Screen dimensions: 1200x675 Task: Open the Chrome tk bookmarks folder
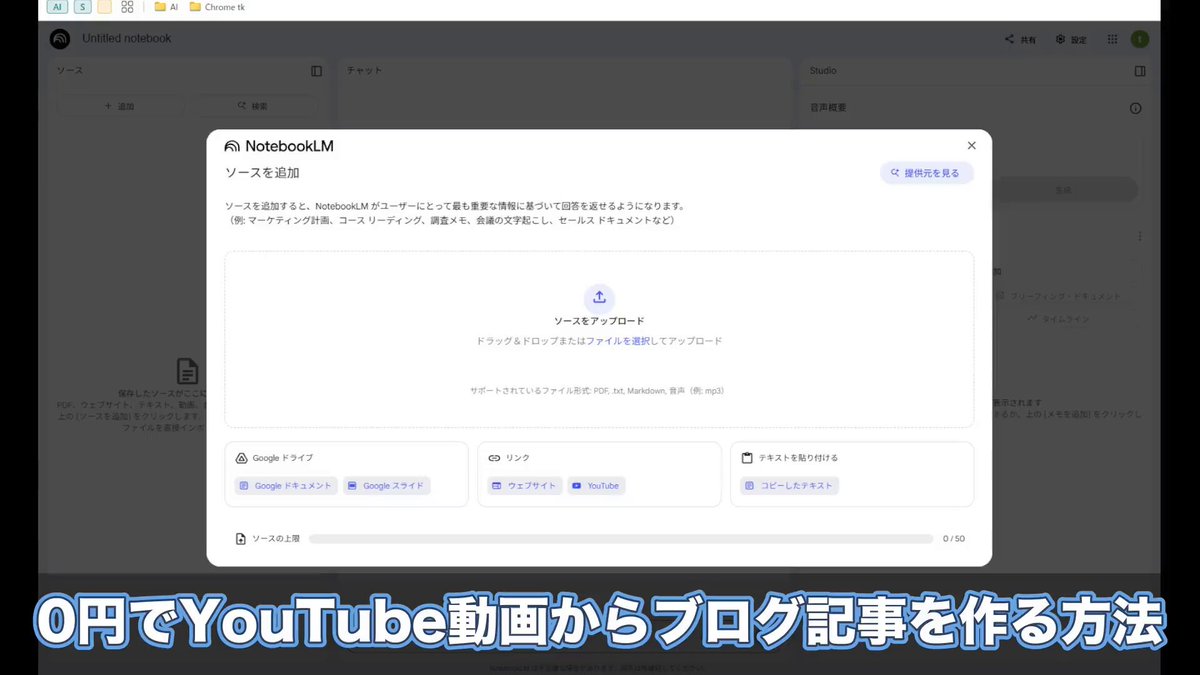pyautogui.click(x=216, y=7)
